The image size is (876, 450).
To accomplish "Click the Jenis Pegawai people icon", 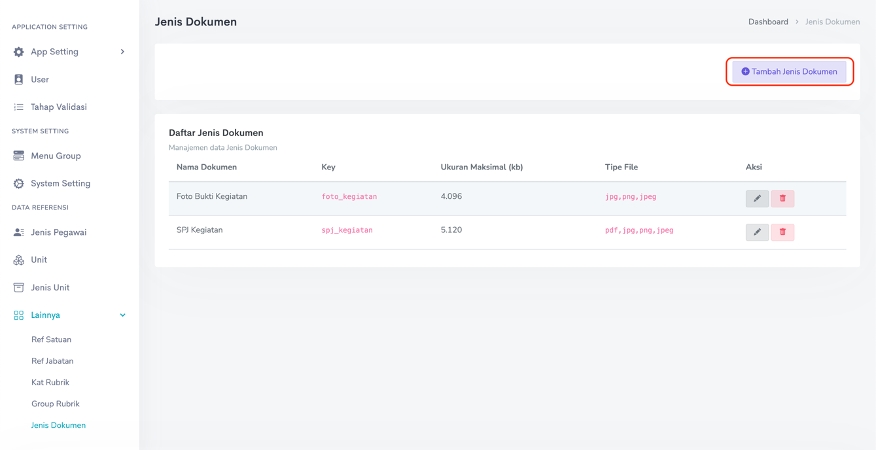I will point(18,232).
